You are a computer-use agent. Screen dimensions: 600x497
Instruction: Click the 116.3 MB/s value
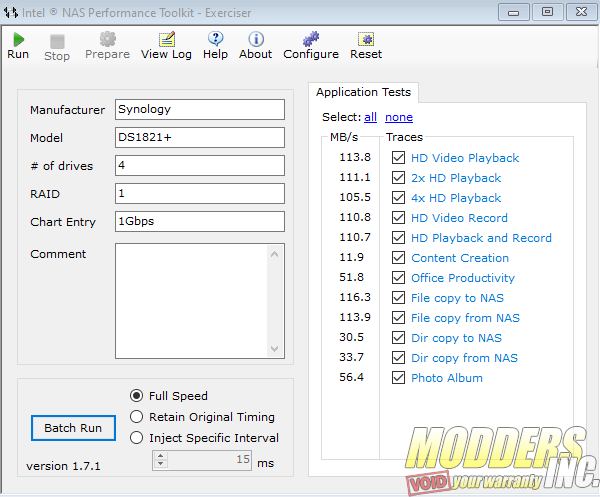click(x=355, y=297)
